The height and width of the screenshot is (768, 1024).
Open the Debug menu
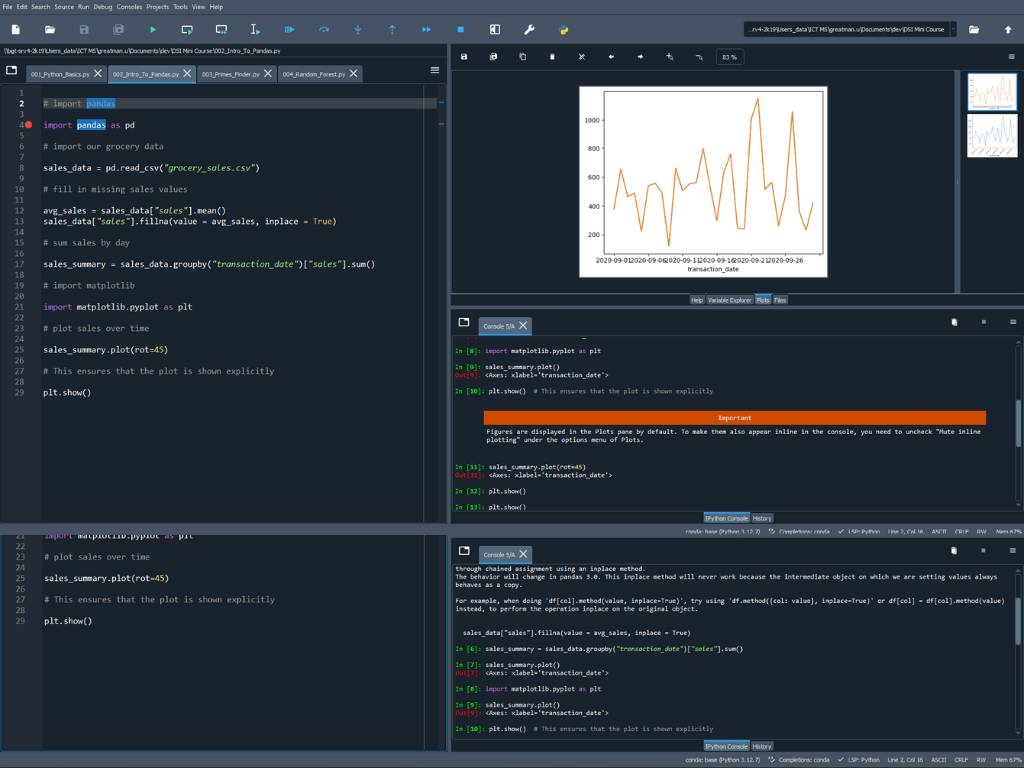(103, 7)
